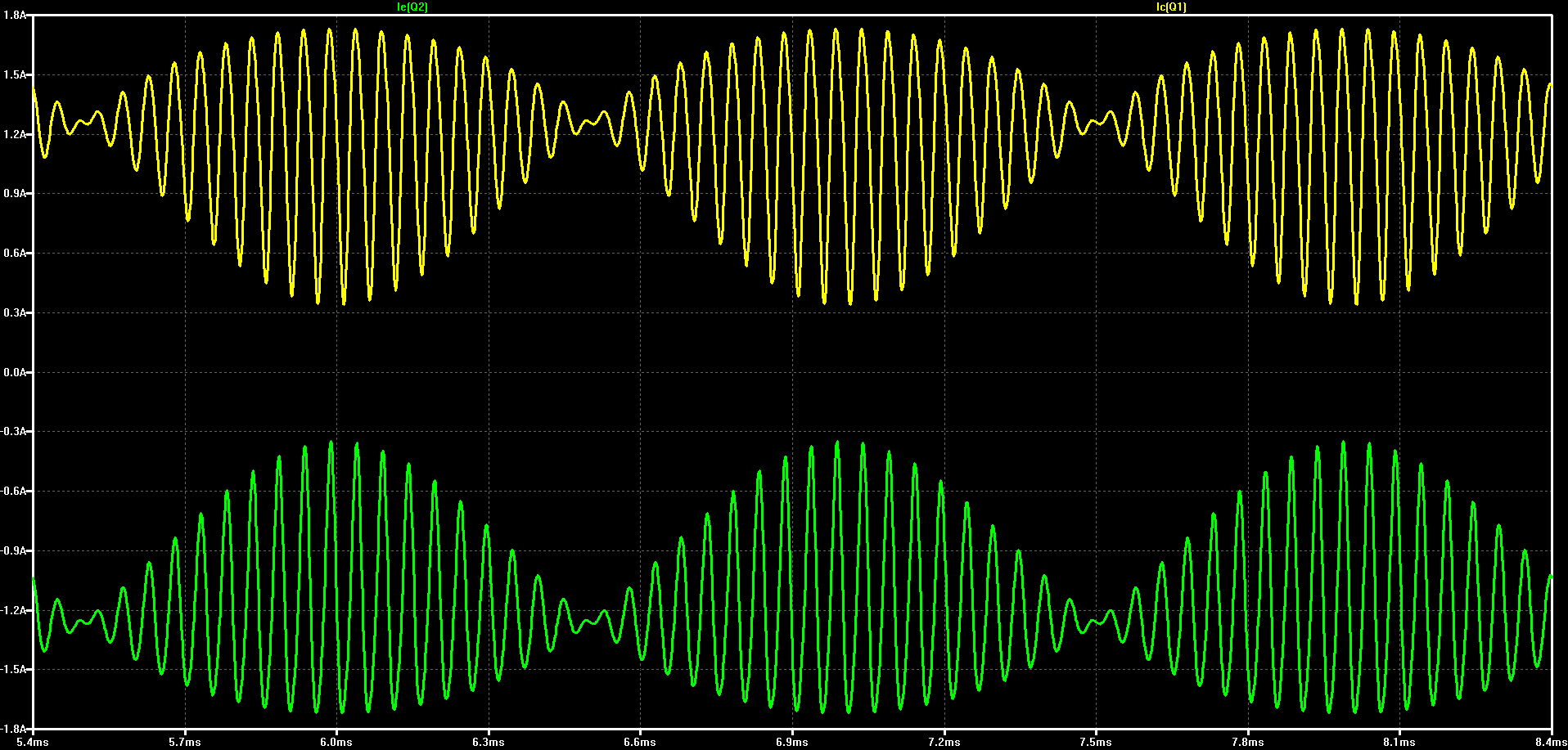The image size is (1568, 750).
Task: Click the Ie(Q2) trace label
Action: pos(412,7)
